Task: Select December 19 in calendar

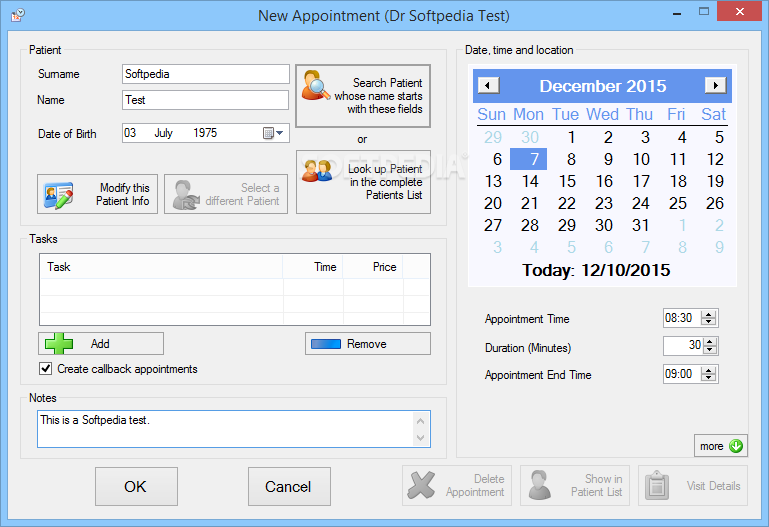Action: (715, 181)
